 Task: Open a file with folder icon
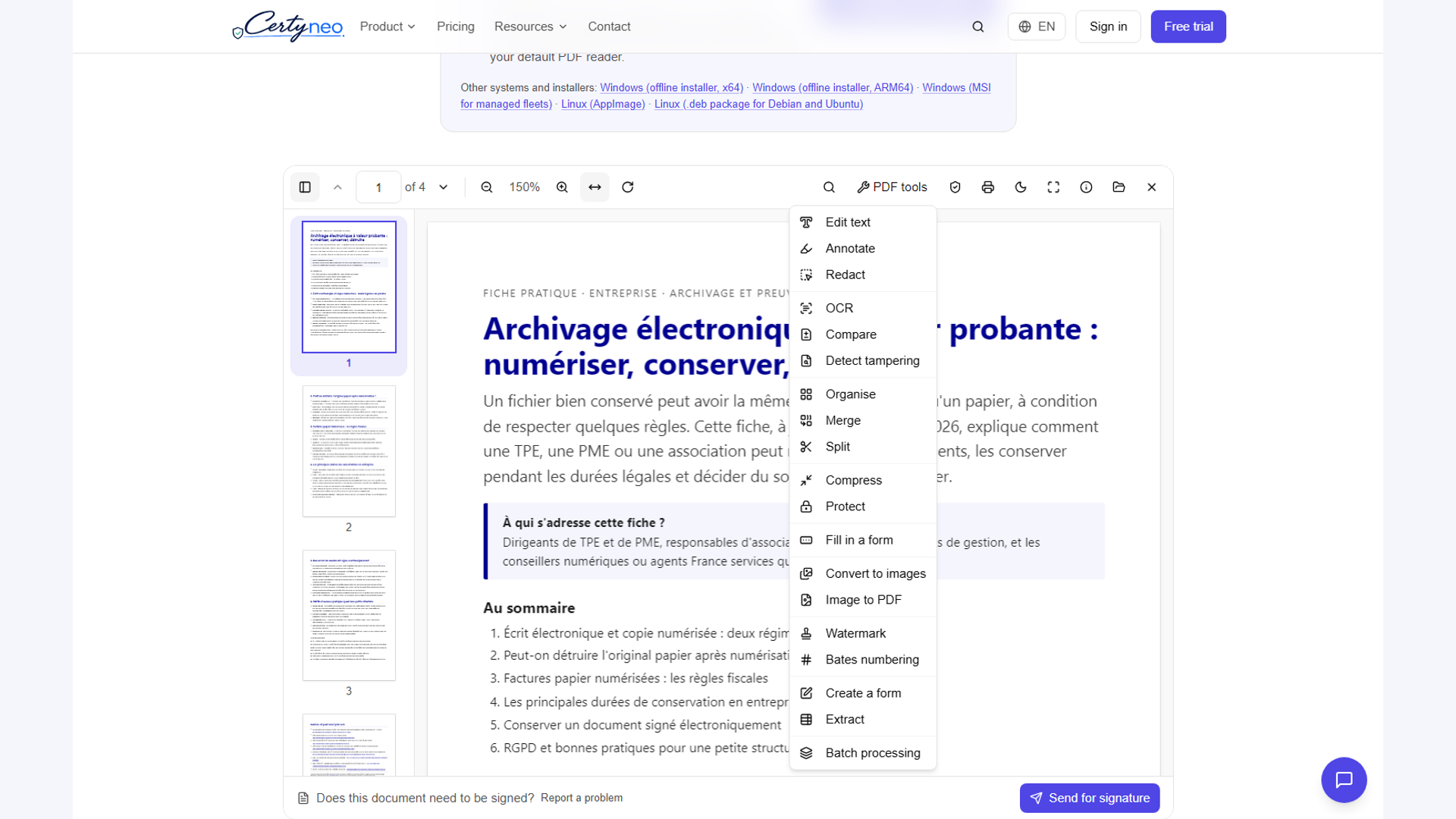[1119, 187]
